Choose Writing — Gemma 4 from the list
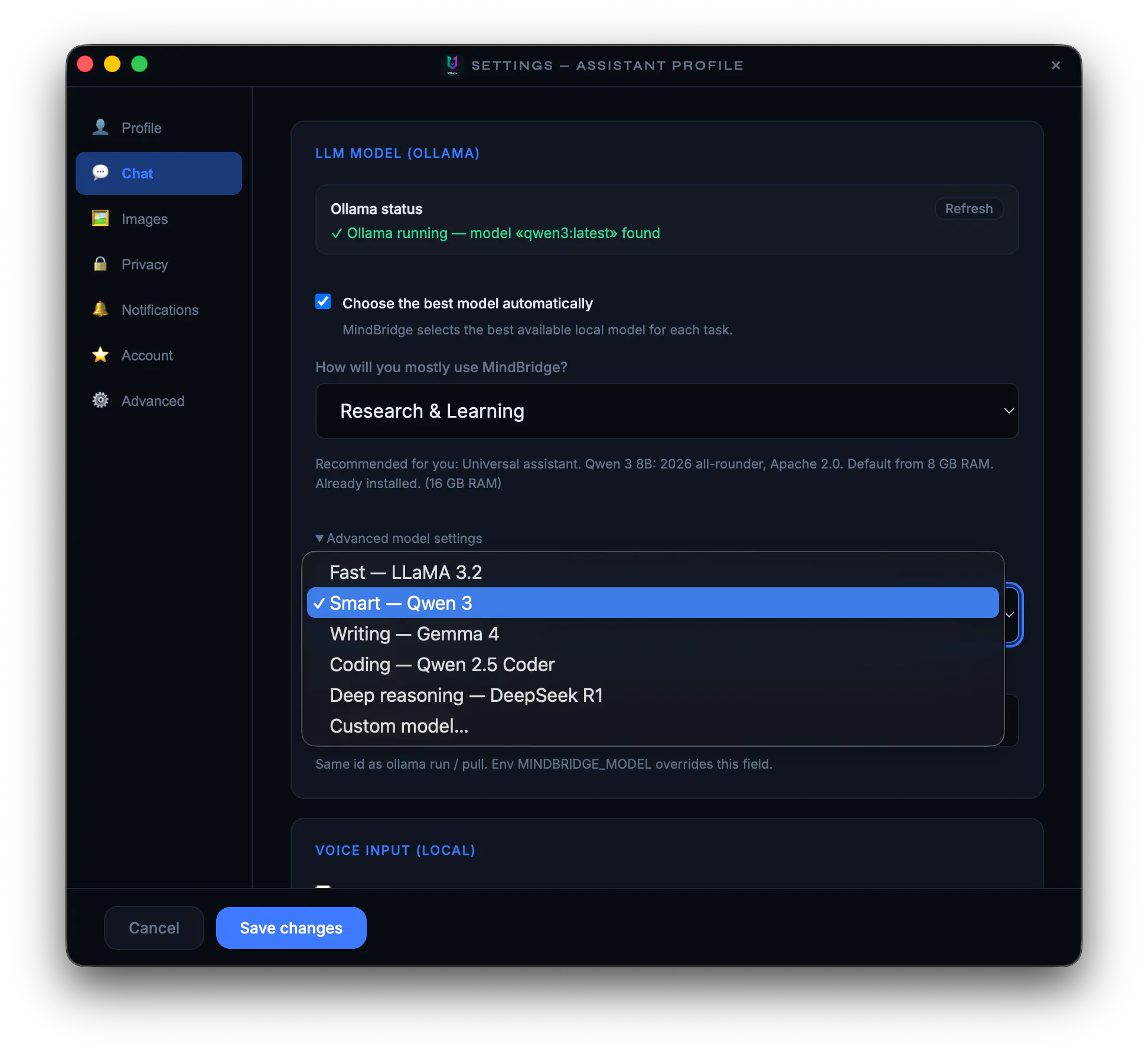The image size is (1148, 1054). click(653, 634)
